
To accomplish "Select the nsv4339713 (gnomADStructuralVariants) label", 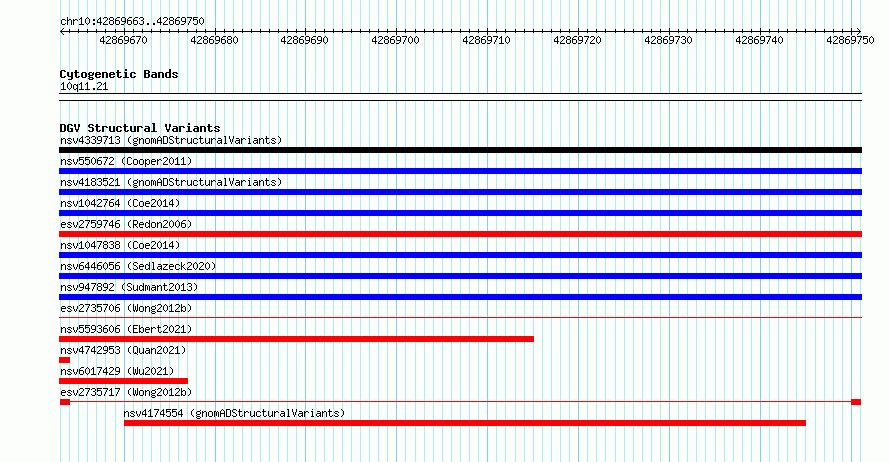I will [x=171, y=140].
